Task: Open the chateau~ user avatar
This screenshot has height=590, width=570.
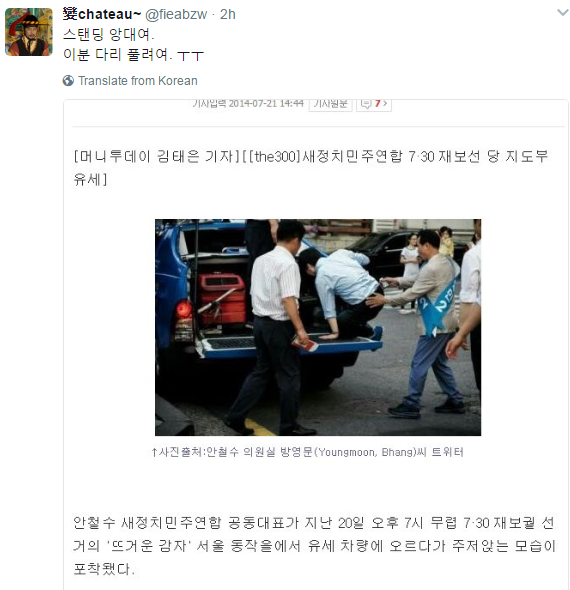Action: click(29, 32)
